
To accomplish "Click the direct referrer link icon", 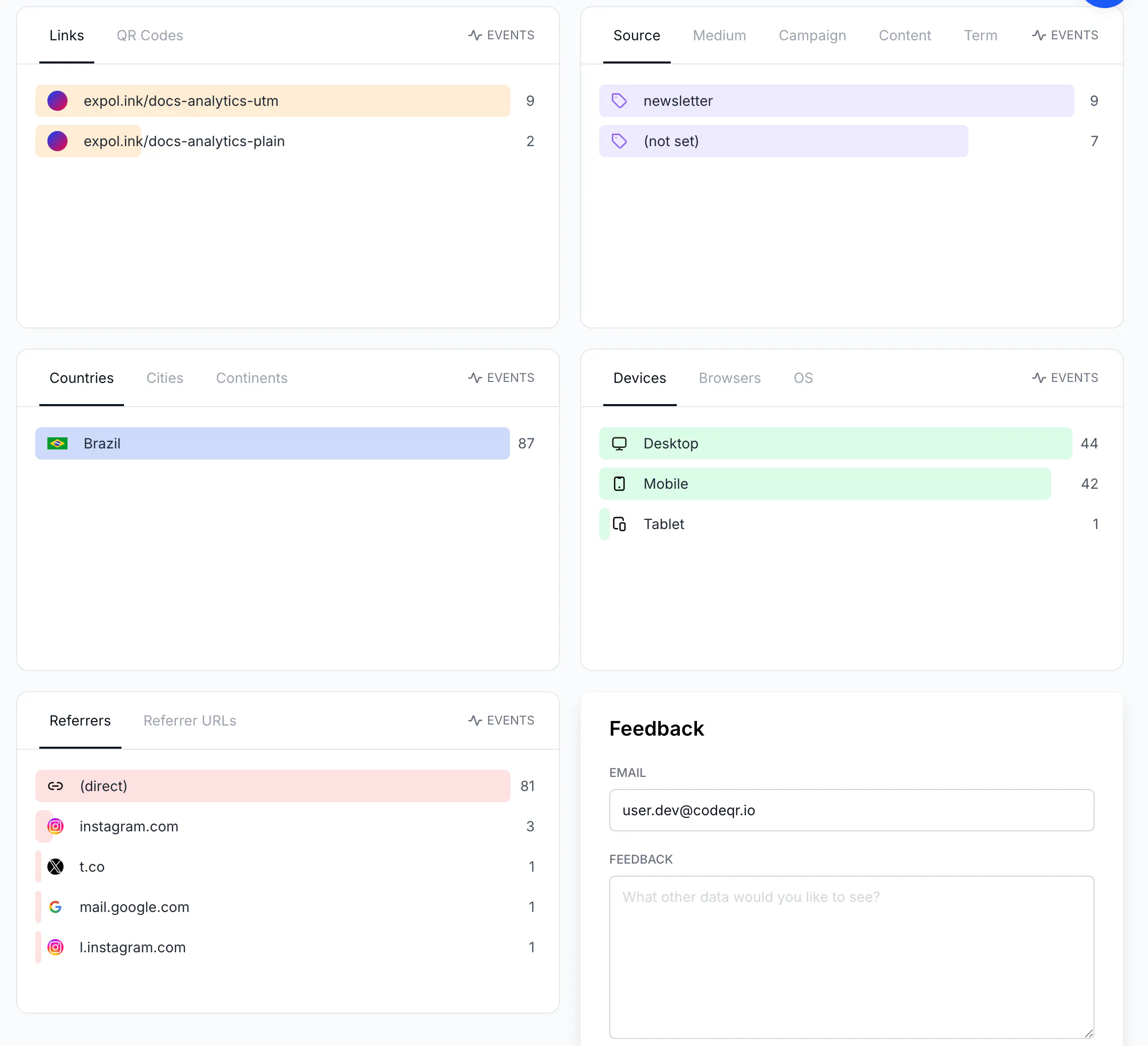I will 55,786.
